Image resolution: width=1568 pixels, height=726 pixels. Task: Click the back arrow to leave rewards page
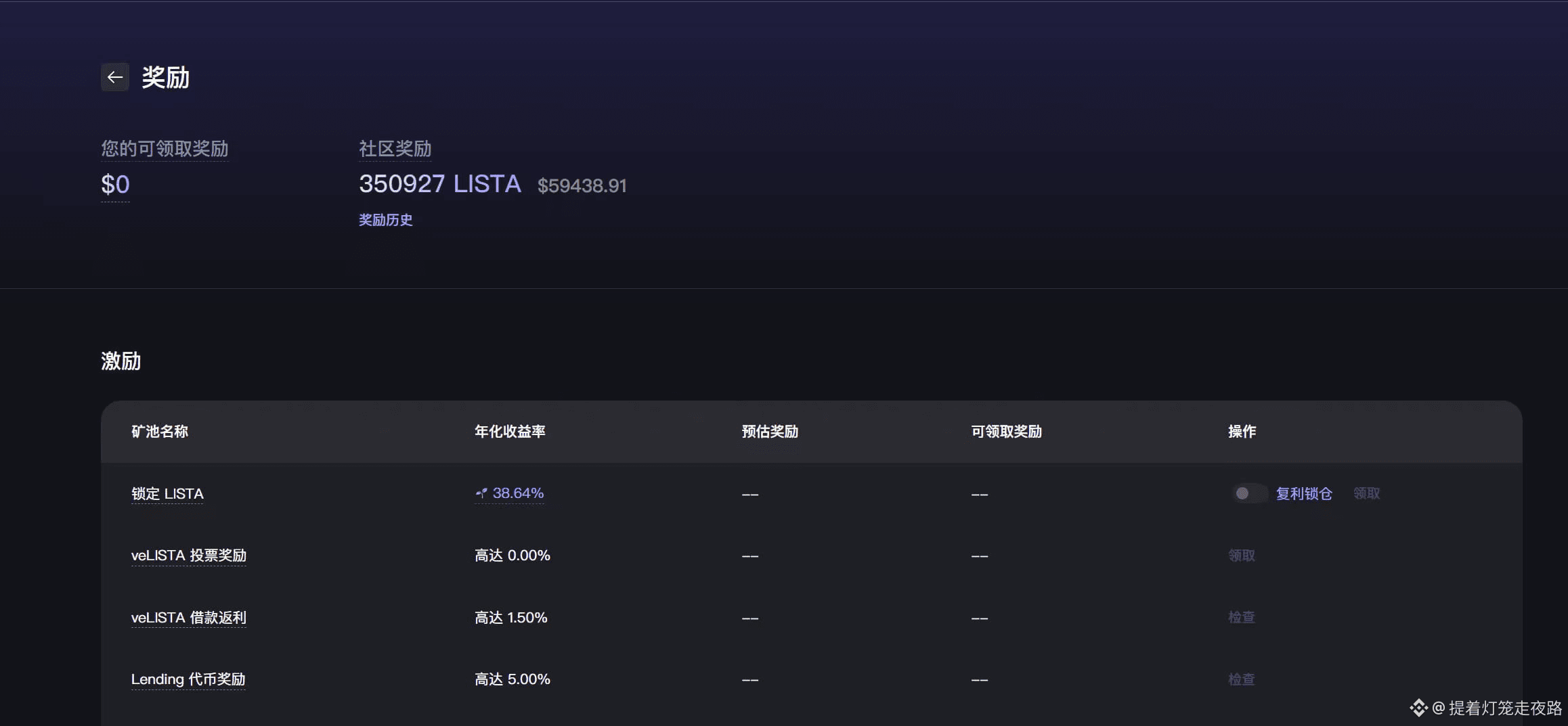pos(114,76)
